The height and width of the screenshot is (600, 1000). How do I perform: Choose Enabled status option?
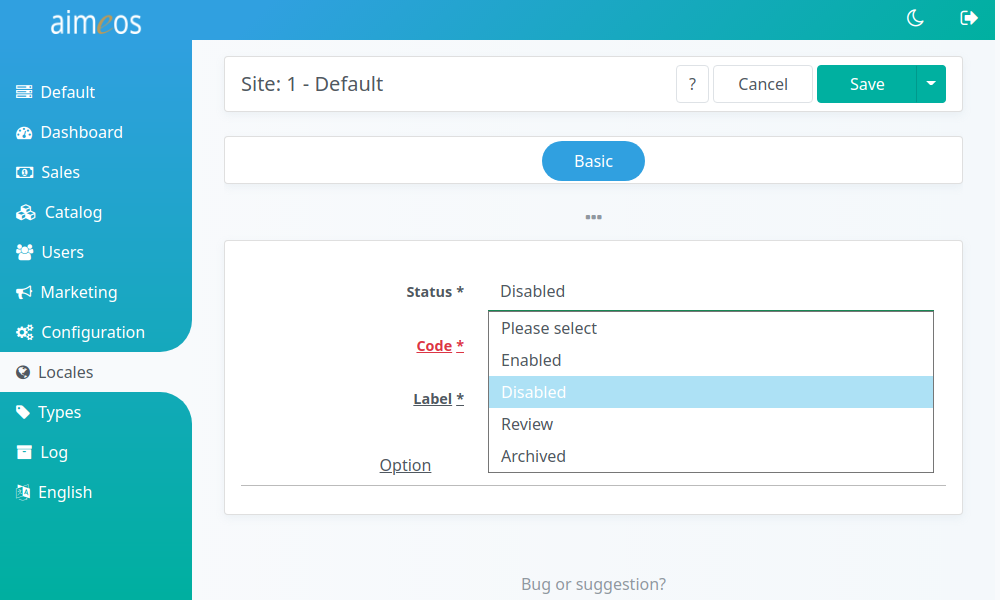(x=710, y=360)
